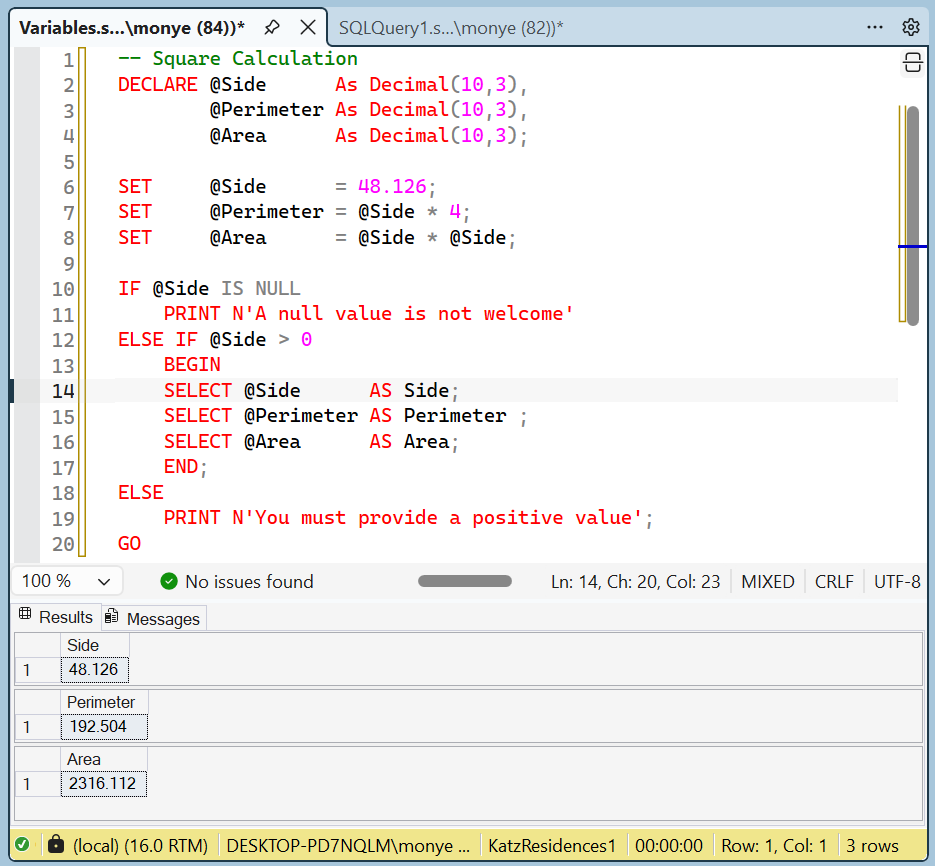Click IS NULL on line 10
The width and height of the screenshot is (935, 866).
point(261,289)
